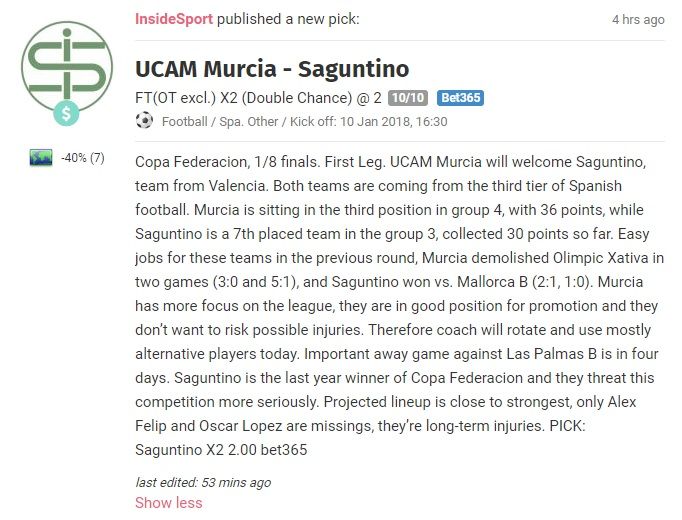
Task: Click the blue Bet365 bookmaker badge
Action: (x=460, y=97)
